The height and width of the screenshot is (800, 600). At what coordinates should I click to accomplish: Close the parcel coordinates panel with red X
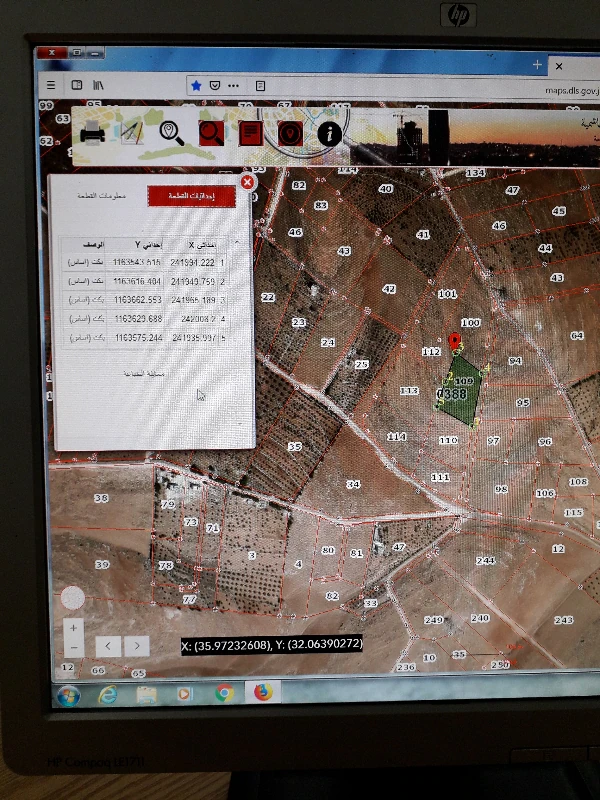pos(247,182)
